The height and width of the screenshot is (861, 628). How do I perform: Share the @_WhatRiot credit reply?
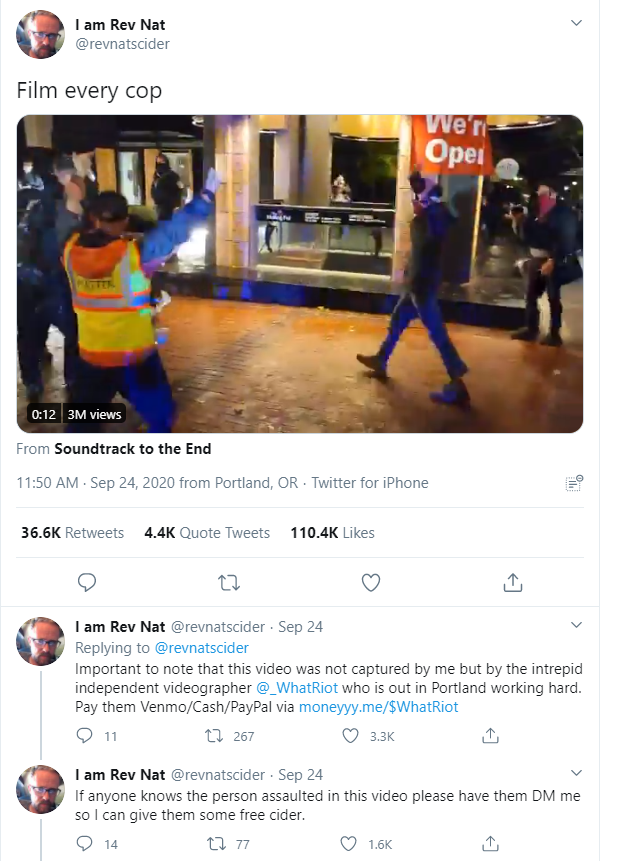490,736
